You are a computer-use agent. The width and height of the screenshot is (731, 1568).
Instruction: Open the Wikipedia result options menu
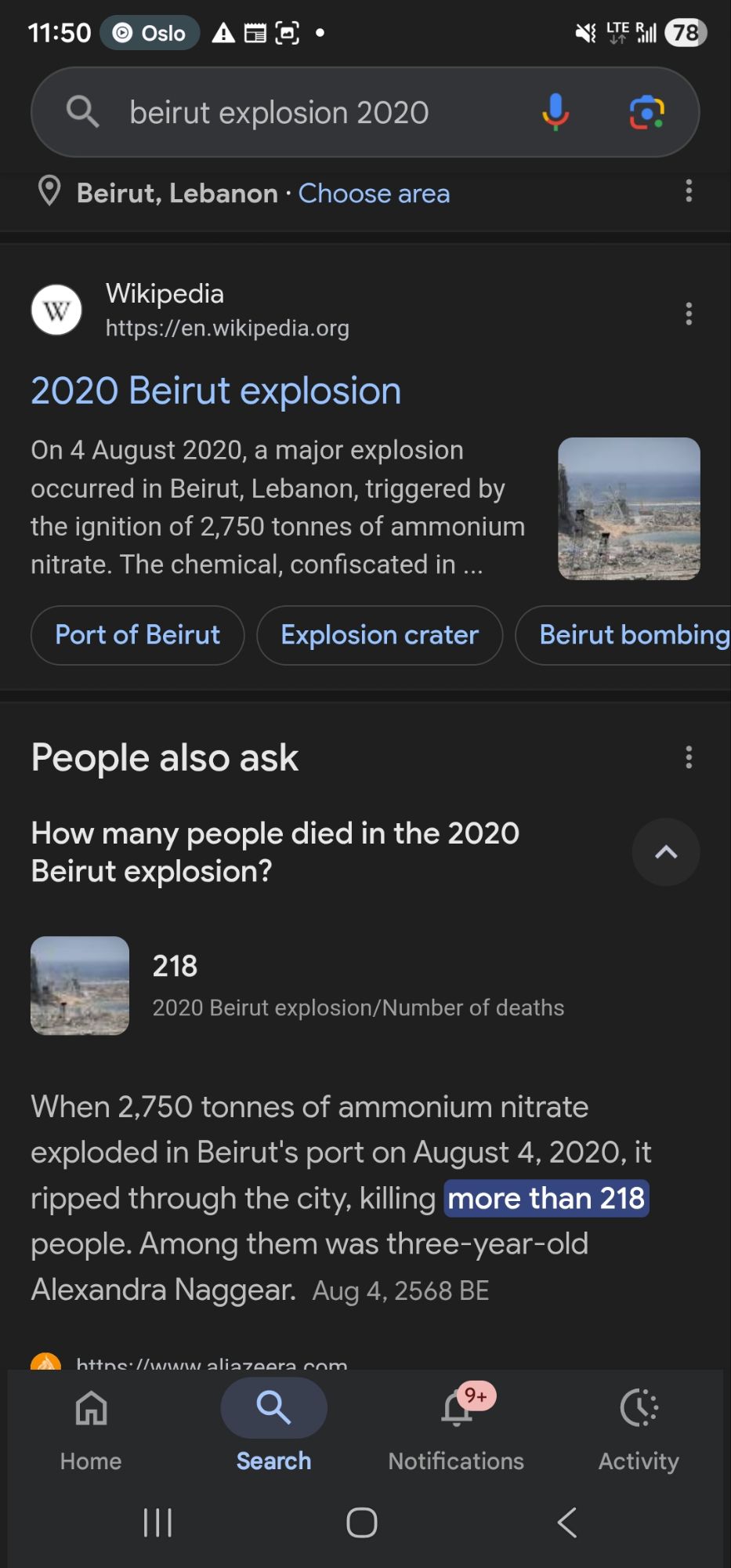[x=689, y=314]
